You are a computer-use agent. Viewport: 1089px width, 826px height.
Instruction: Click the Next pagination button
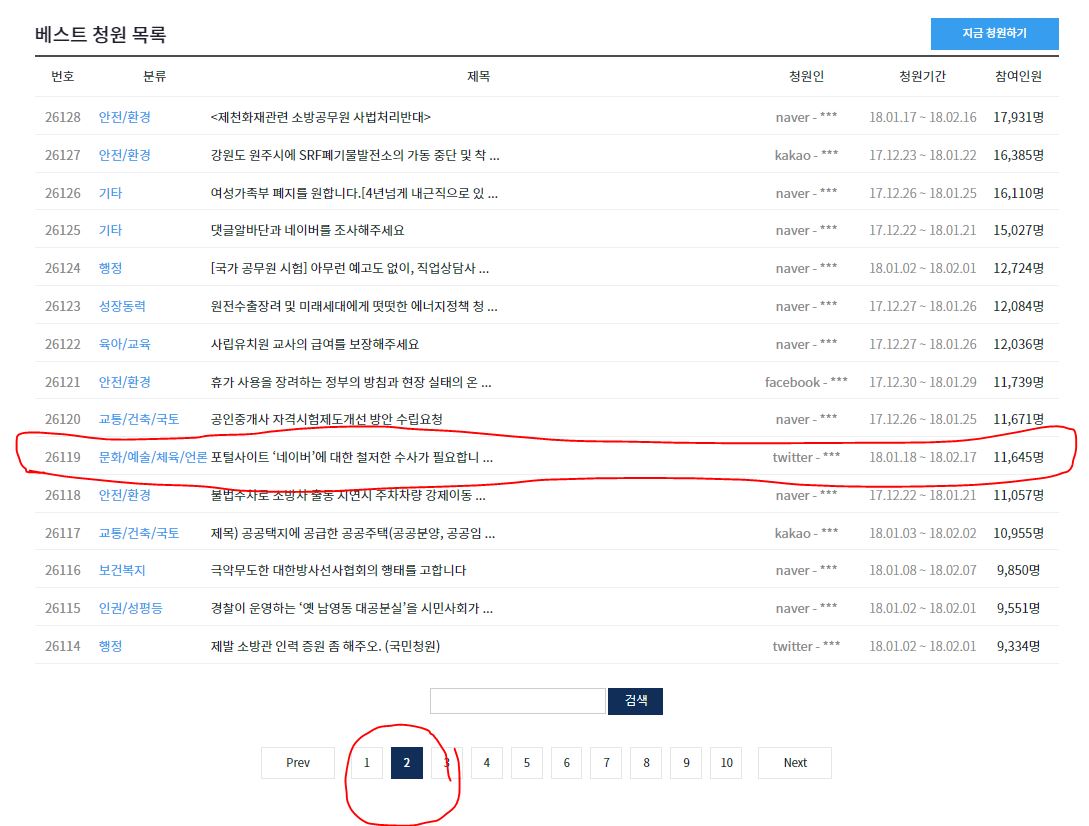795,762
